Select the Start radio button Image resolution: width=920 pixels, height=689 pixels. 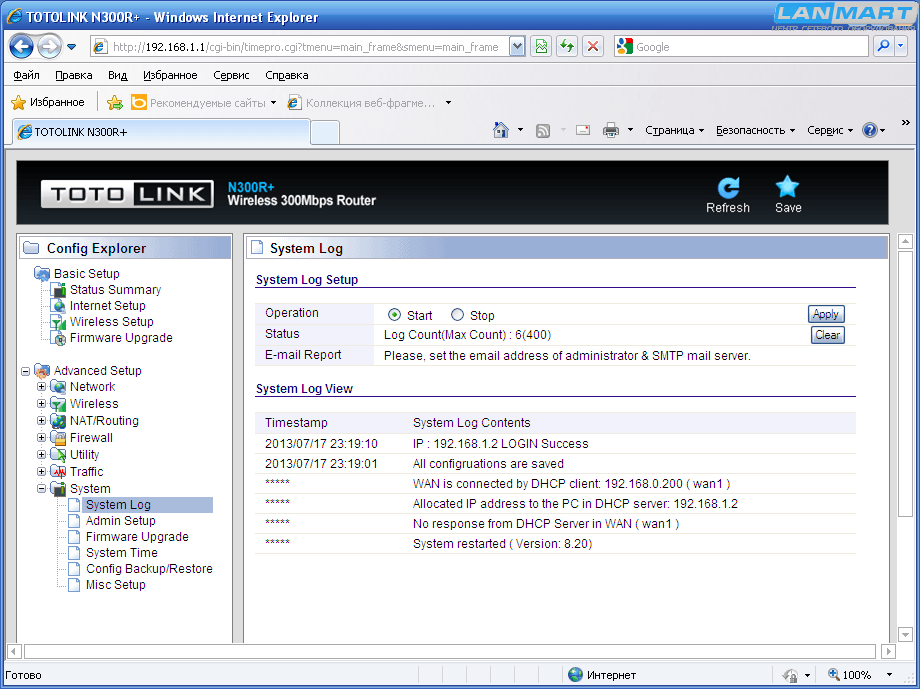[x=394, y=315]
